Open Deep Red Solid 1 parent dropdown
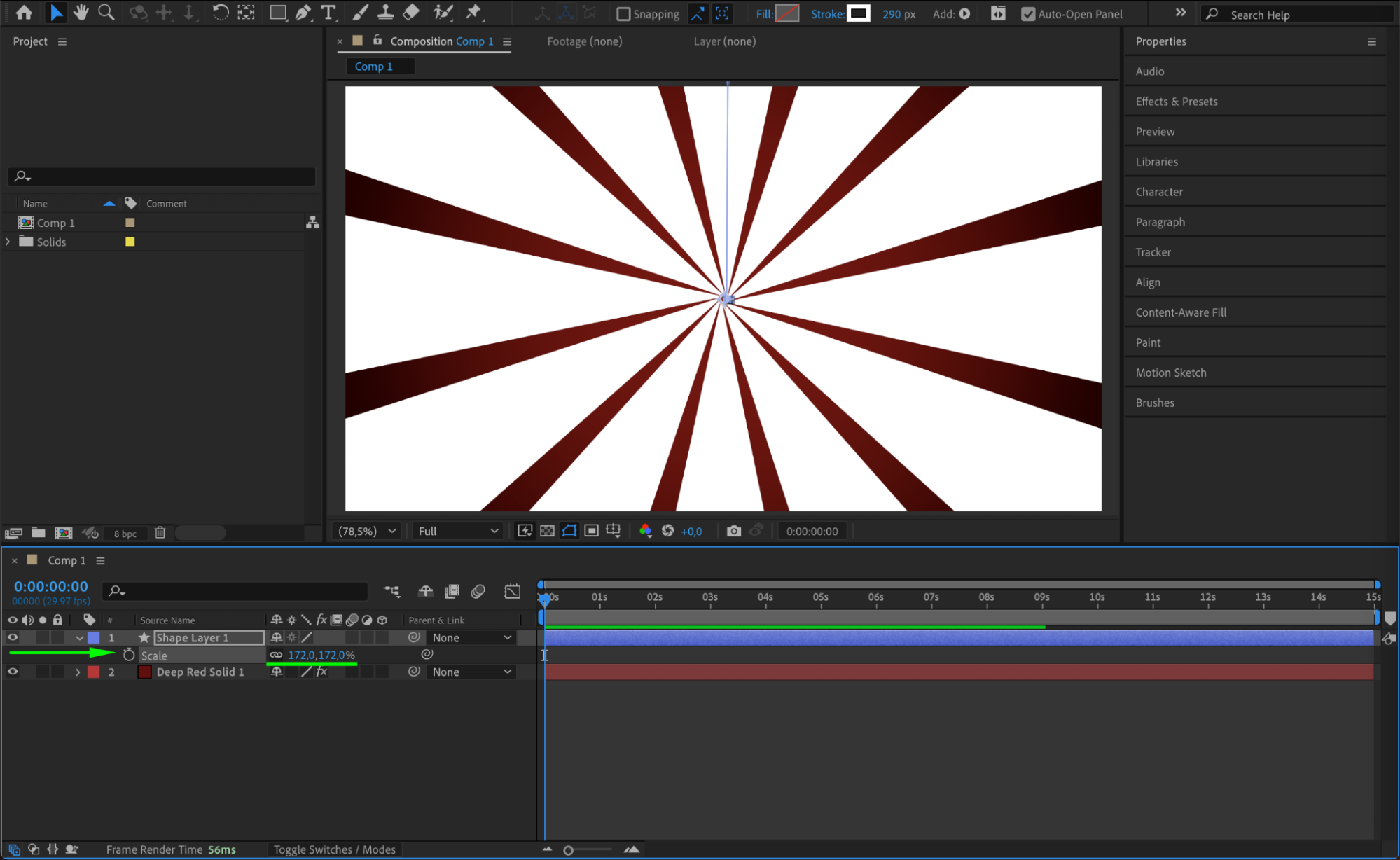Image resolution: width=1400 pixels, height=860 pixels. point(472,672)
